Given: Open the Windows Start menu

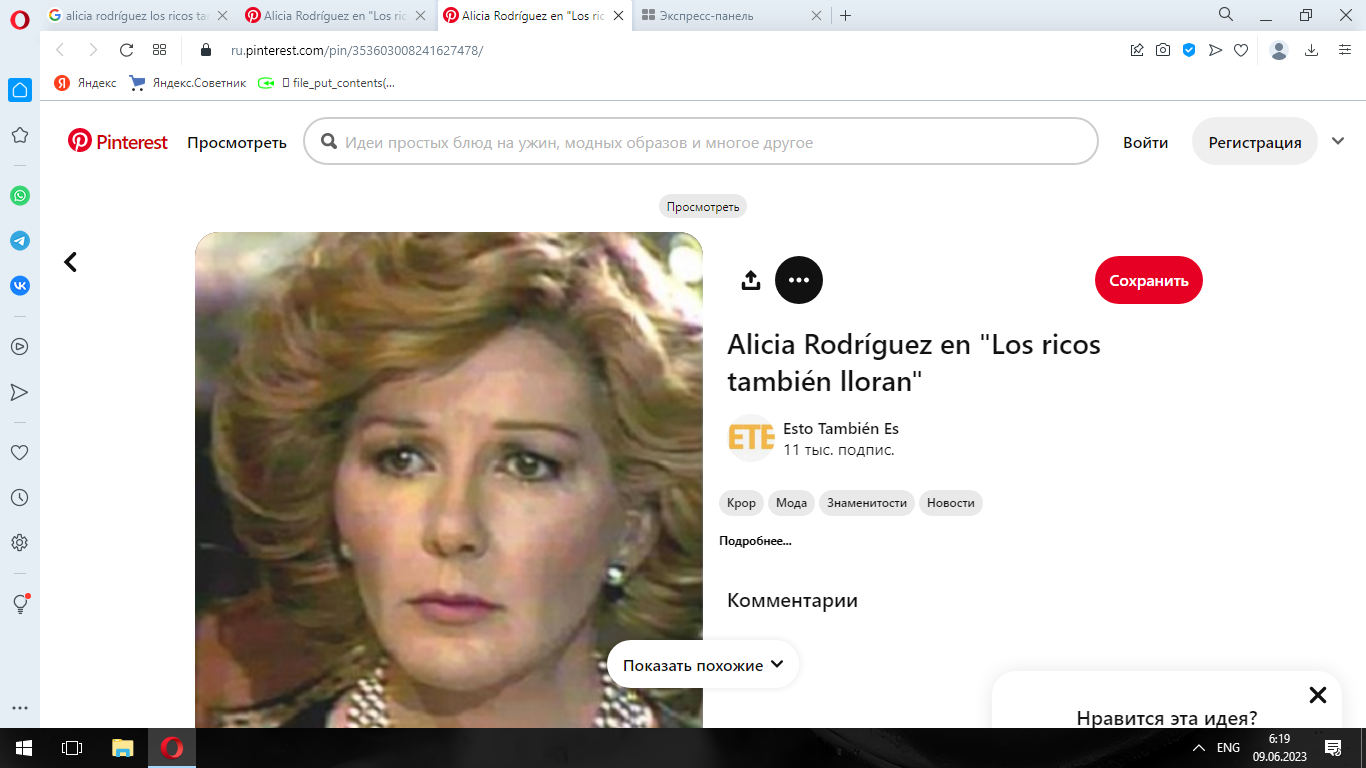Looking at the screenshot, I should coord(24,748).
